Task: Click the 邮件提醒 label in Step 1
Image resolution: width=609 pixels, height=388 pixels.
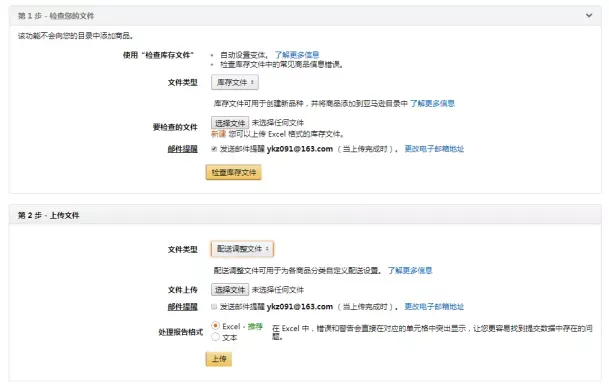Action: tap(183, 149)
